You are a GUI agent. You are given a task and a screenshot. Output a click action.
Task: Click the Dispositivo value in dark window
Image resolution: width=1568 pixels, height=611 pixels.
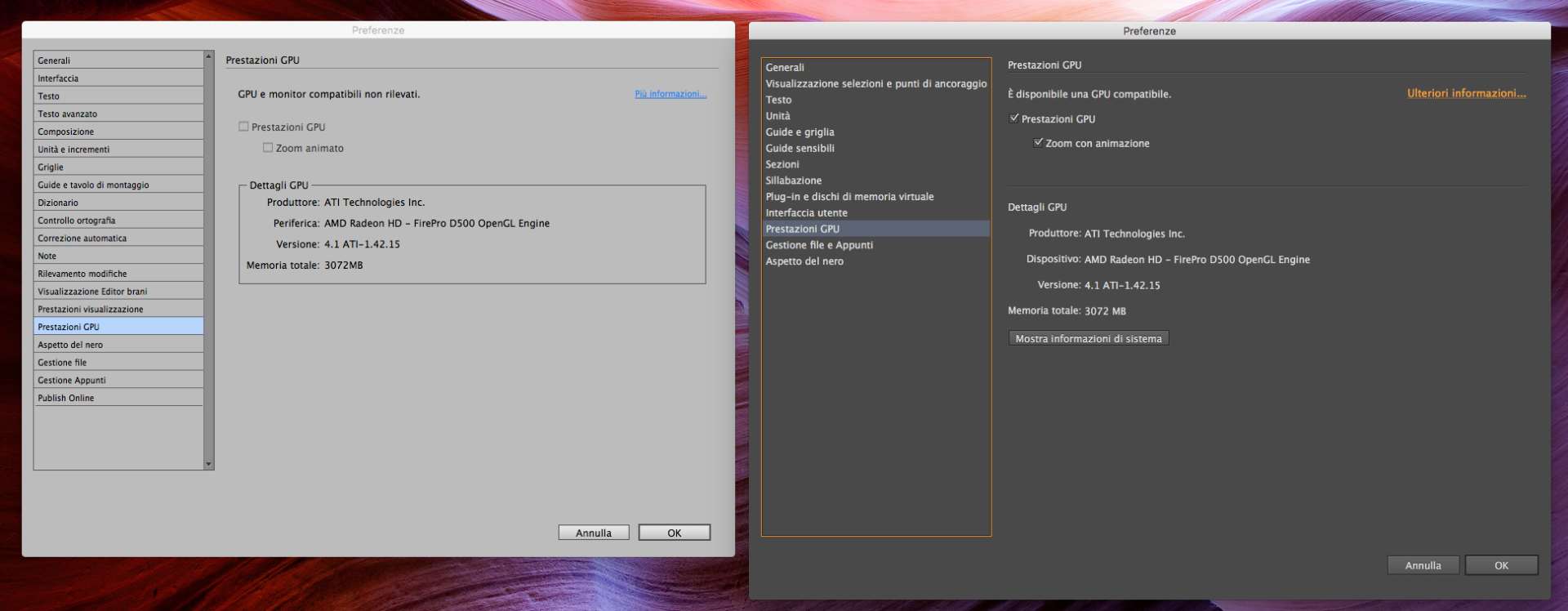click(x=1197, y=260)
